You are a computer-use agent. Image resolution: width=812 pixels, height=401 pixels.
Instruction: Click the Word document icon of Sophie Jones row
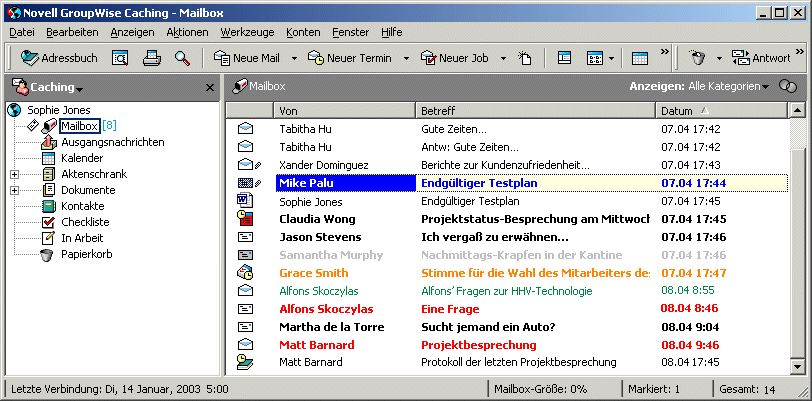pyautogui.click(x=244, y=201)
